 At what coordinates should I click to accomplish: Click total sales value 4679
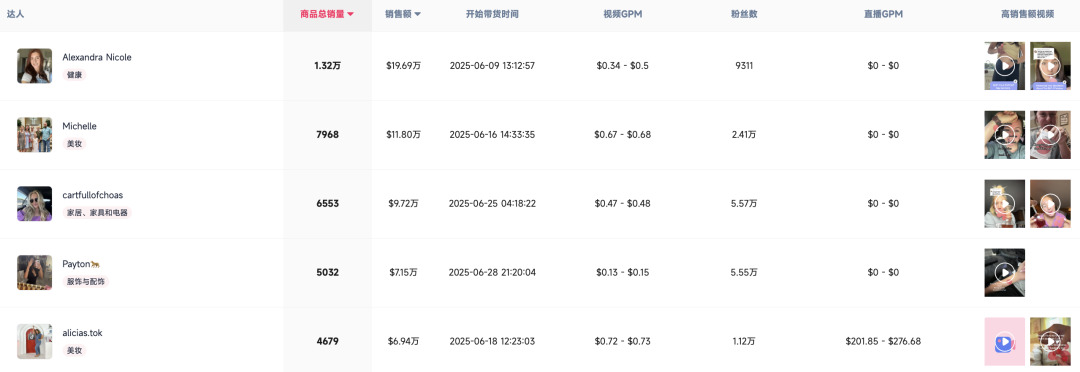(x=327, y=341)
